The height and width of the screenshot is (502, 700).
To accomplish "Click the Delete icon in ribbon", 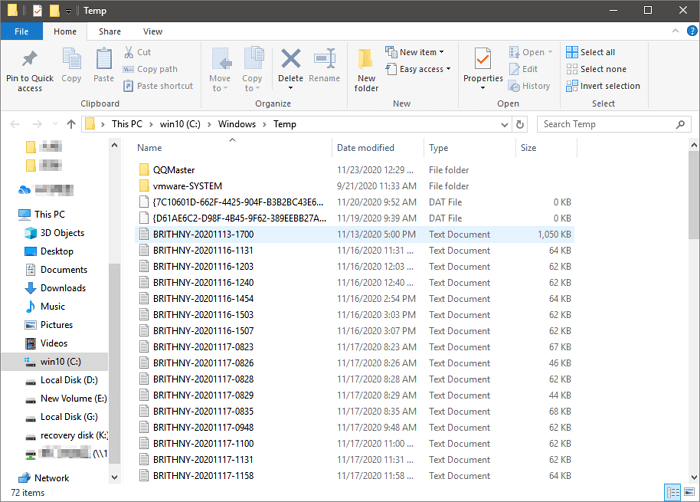I will click(290, 64).
